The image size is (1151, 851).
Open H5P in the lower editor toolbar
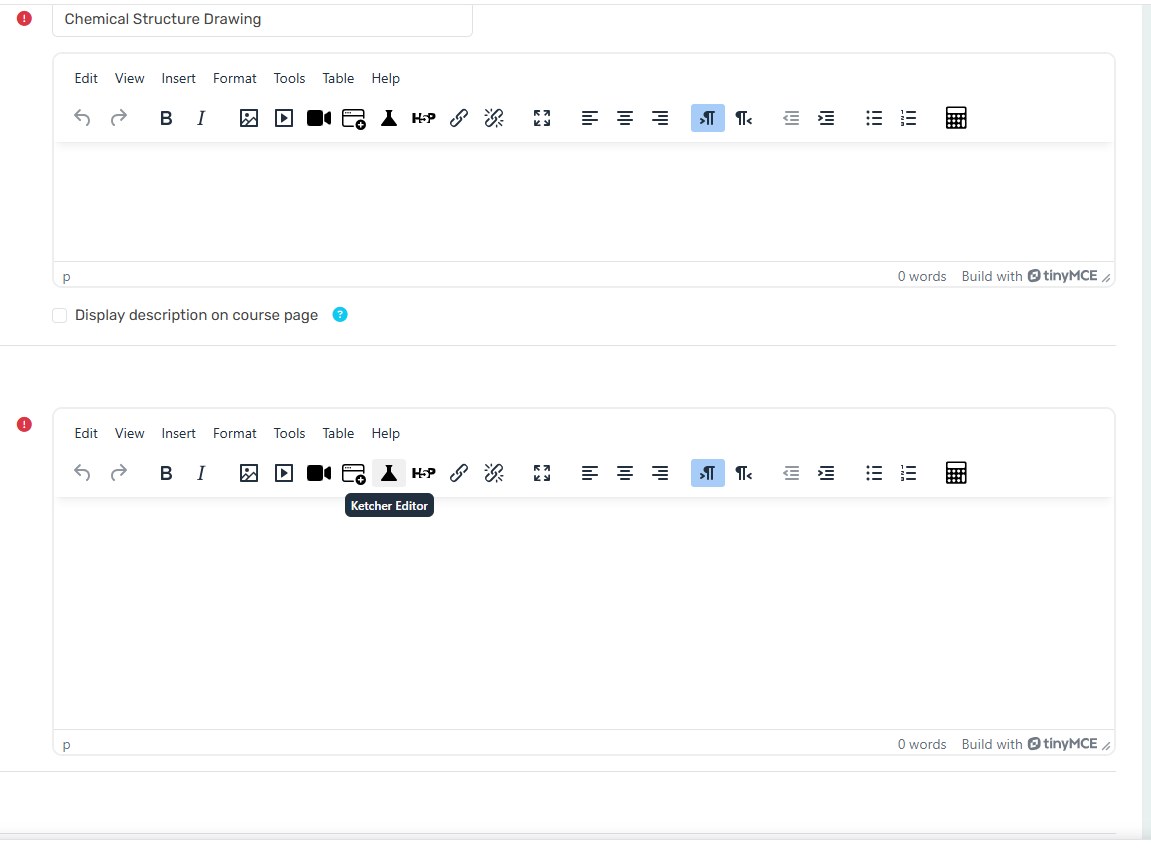424,473
